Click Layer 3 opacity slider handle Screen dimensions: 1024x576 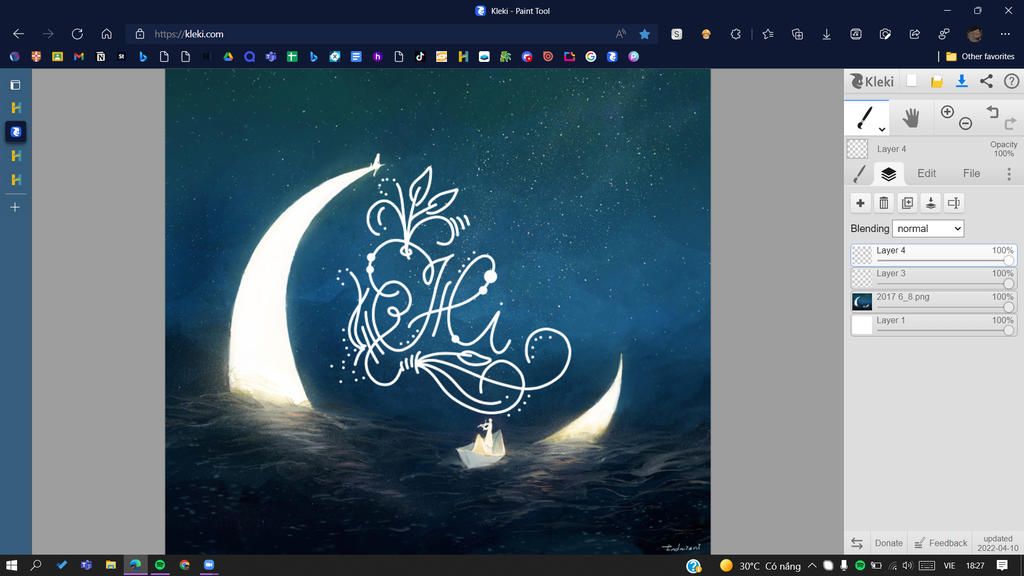tap(1008, 284)
